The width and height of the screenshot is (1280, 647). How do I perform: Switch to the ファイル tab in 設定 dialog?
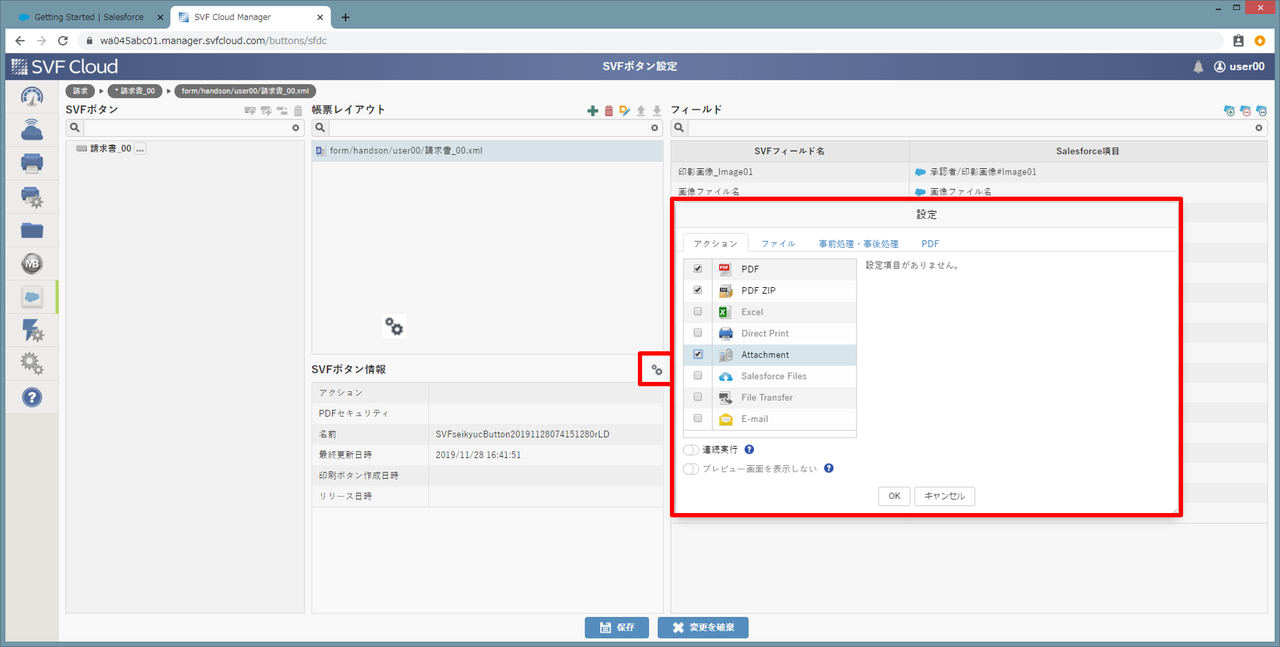tap(781, 243)
